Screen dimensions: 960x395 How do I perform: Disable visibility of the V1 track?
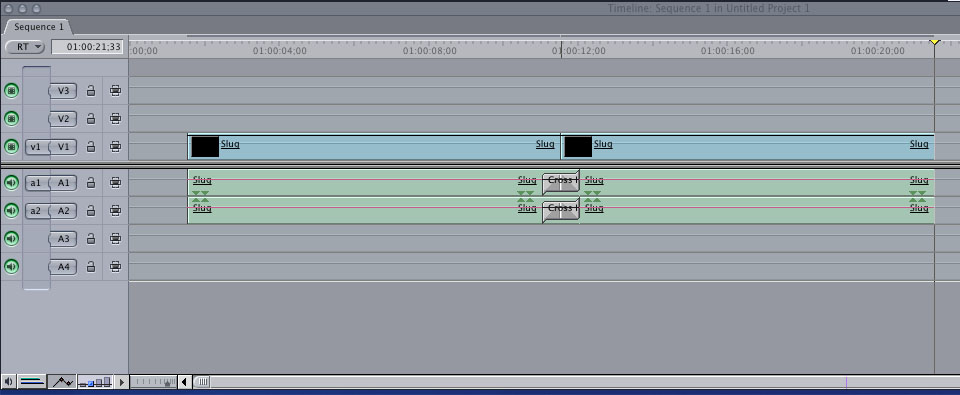[11, 146]
